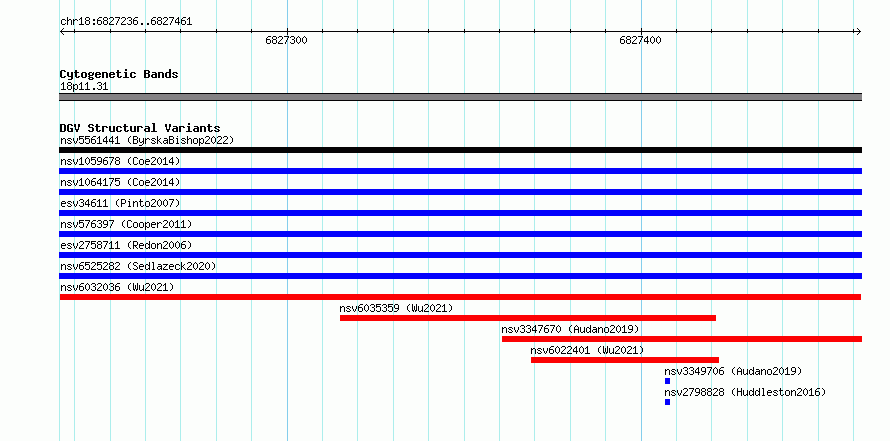Click the right arrowhead of the ruler
Image resolution: width=890 pixels, height=441 pixels.
858,32
